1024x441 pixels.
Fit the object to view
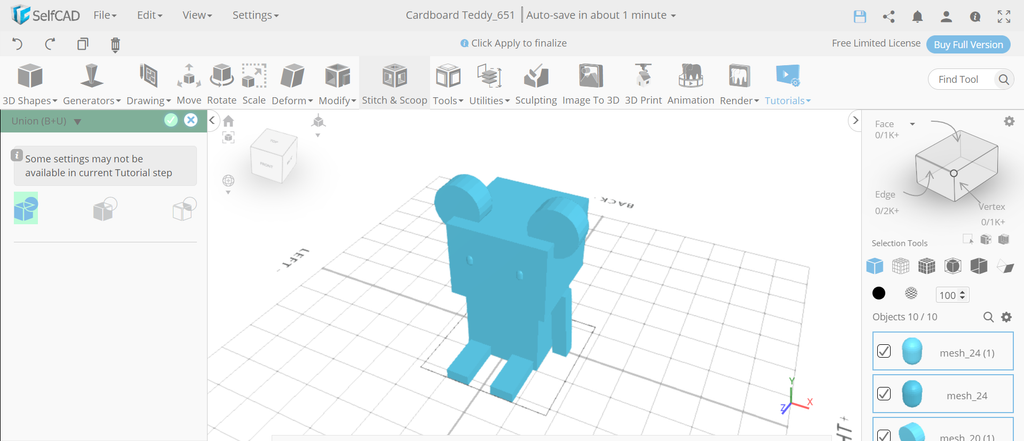[x=228, y=137]
